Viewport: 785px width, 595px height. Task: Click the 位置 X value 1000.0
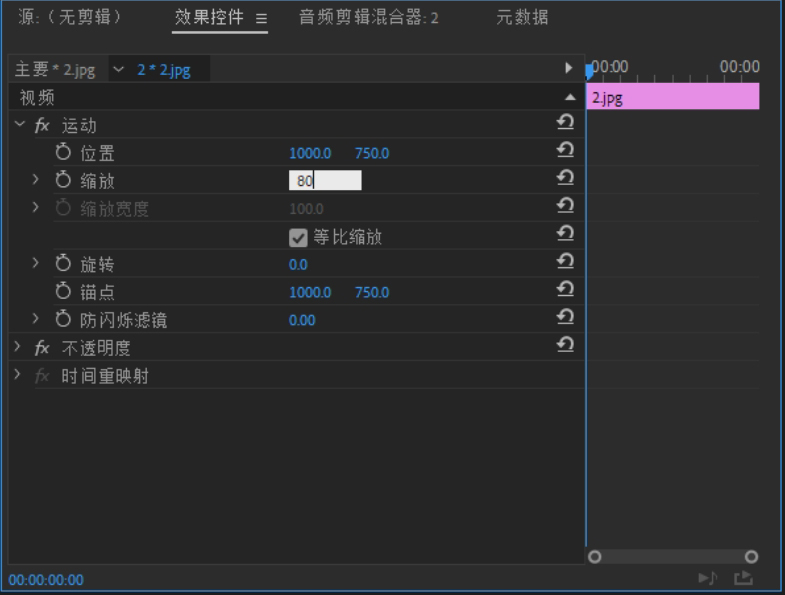pos(310,153)
